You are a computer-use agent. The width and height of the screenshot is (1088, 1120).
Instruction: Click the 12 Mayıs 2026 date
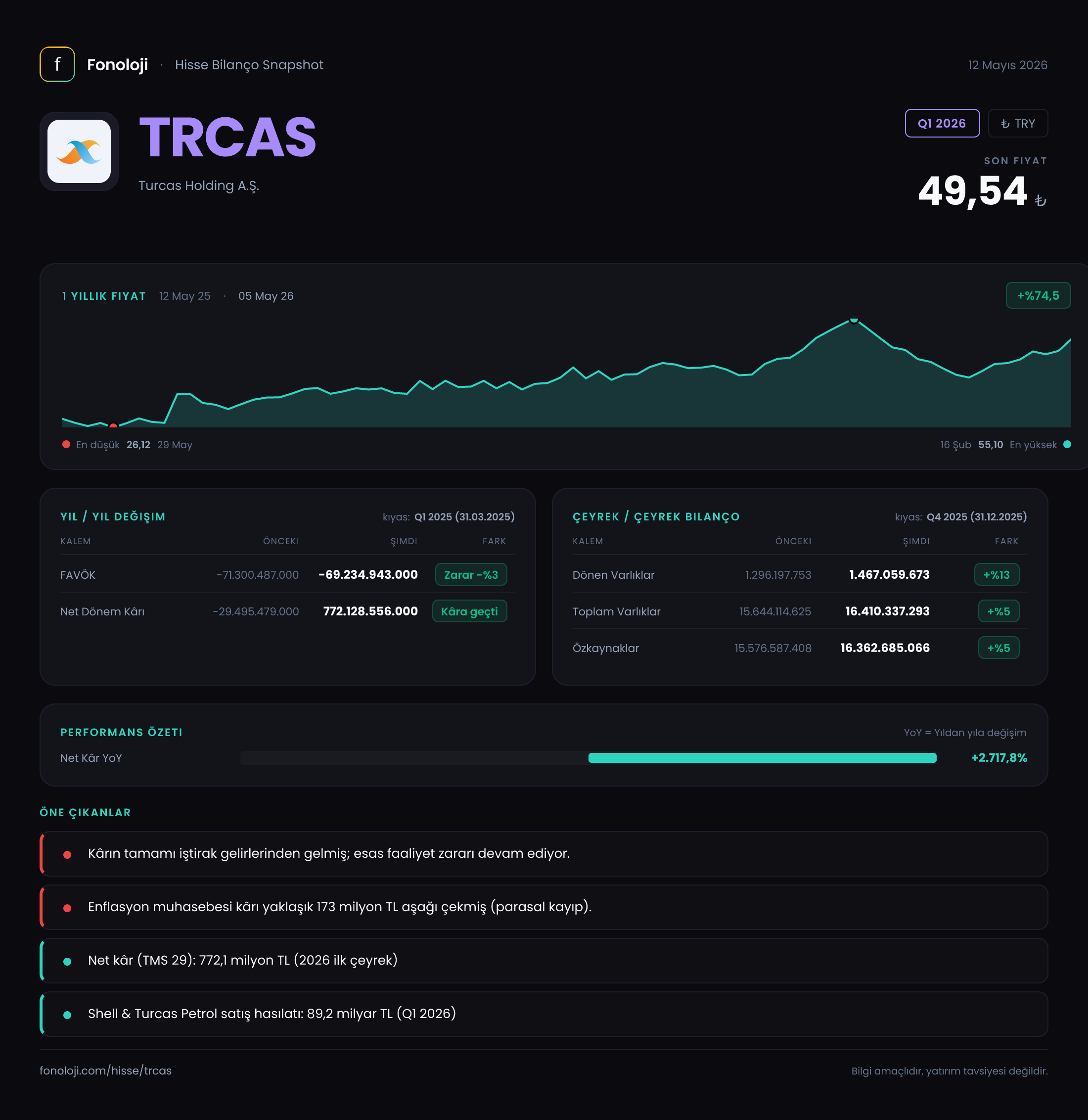tap(1007, 65)
